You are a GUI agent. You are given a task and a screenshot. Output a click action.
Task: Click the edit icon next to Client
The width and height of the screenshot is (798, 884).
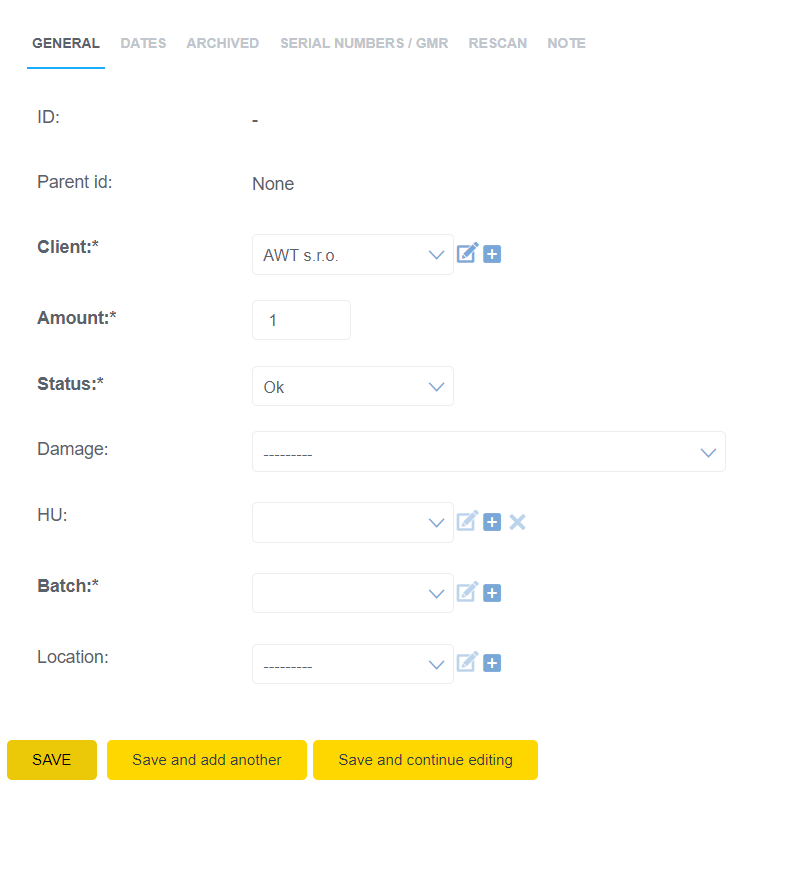[467, 254]
